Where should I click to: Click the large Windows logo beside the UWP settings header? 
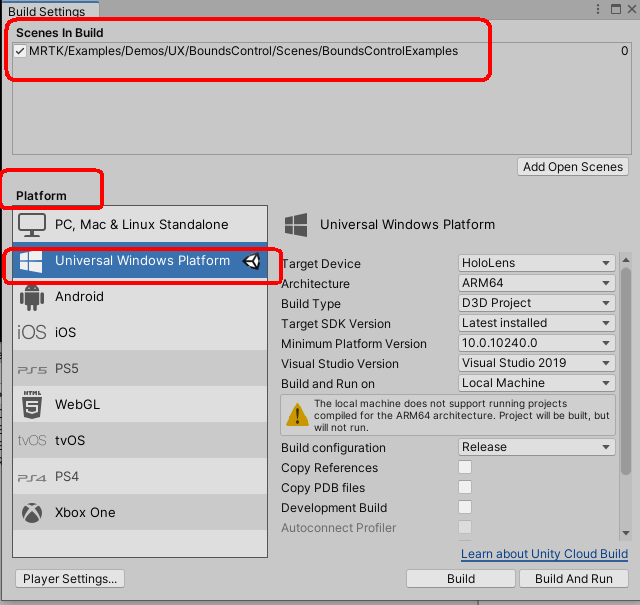(296, 225)
